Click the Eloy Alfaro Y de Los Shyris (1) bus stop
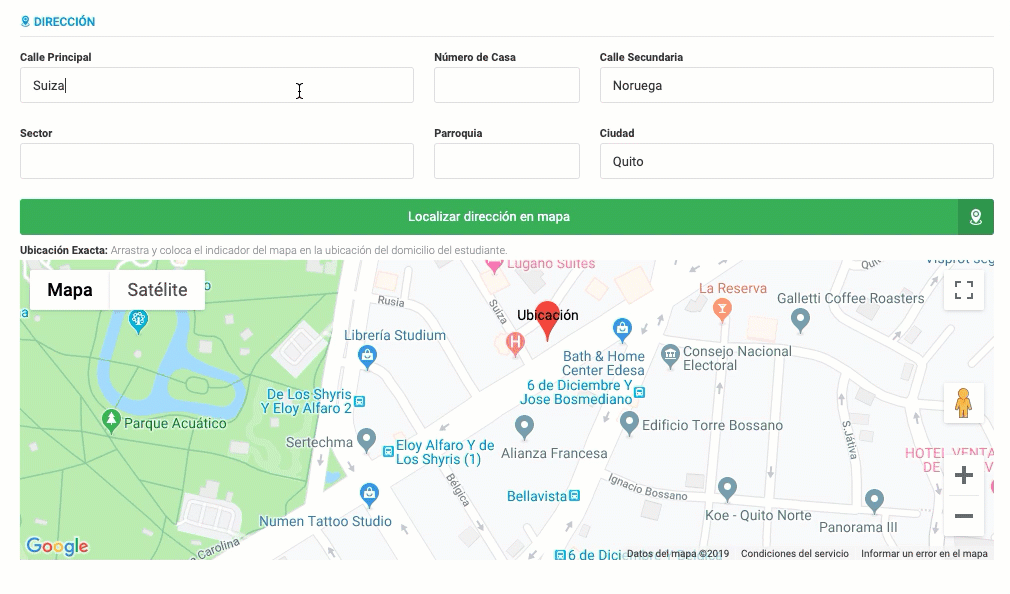Screen dimensions: 1010x594 point(388,452)
